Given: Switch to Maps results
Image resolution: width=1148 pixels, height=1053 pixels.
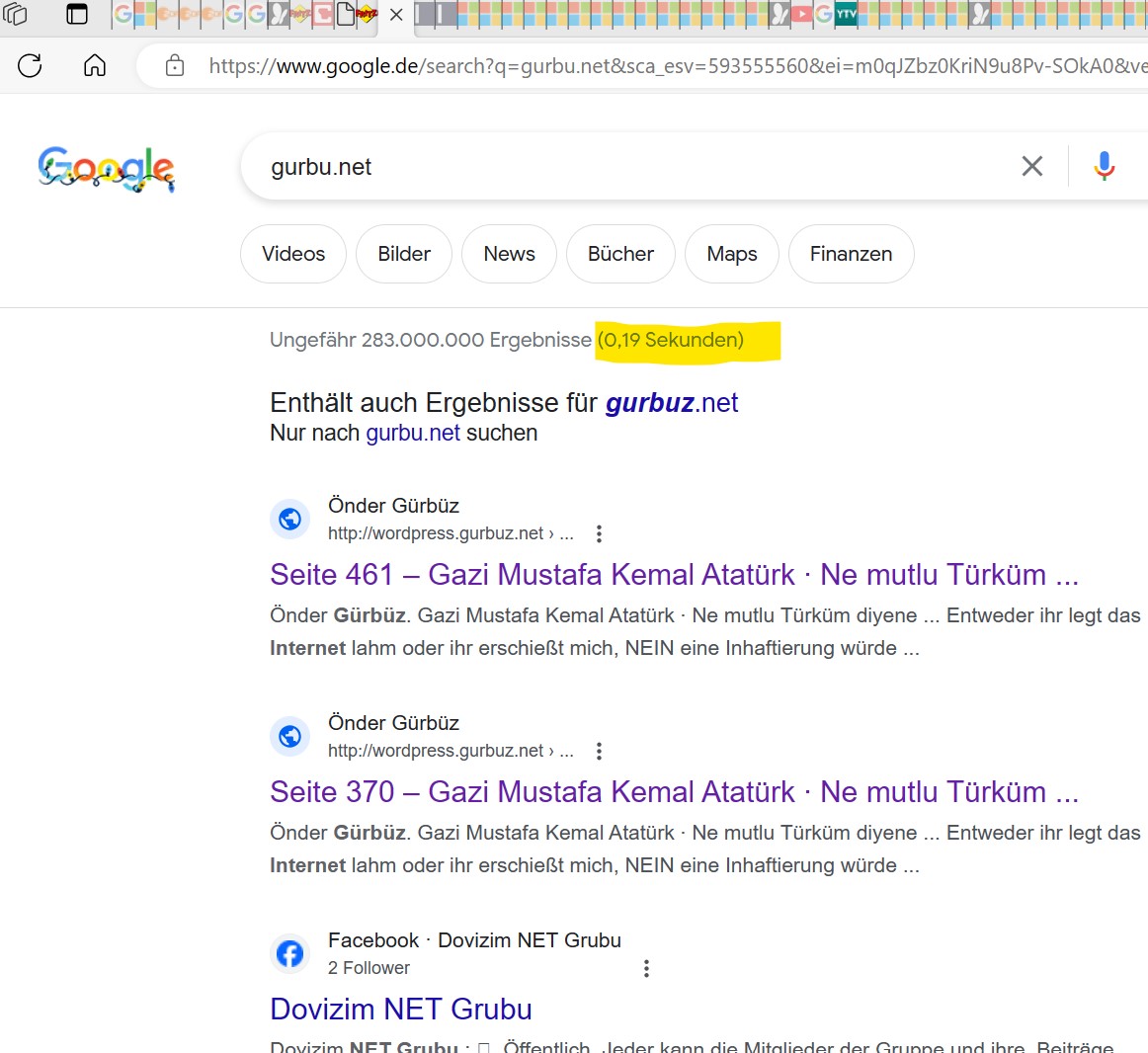Looking at the screenshot, I should click(x=732, y=253).
